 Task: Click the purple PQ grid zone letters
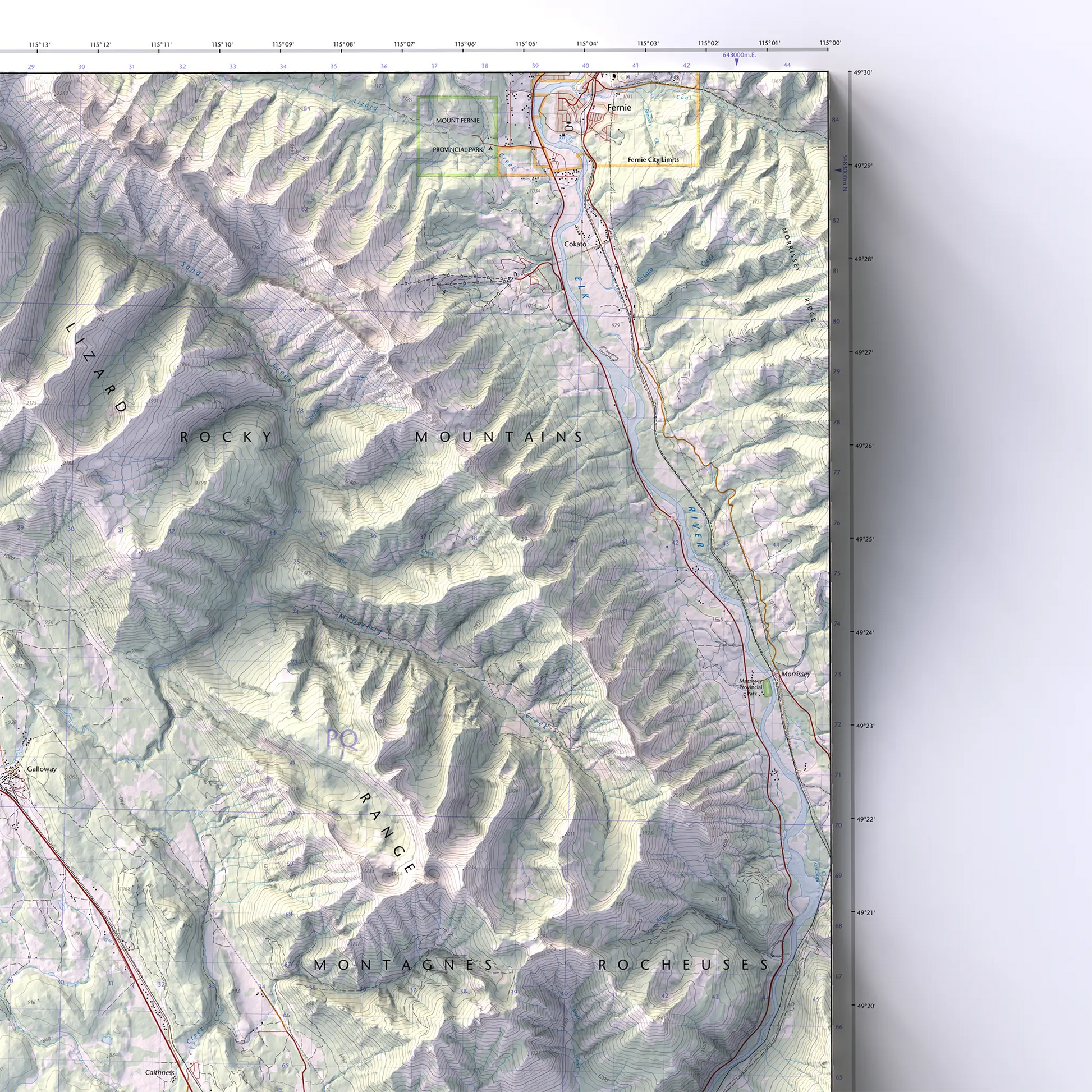point(342,738)
